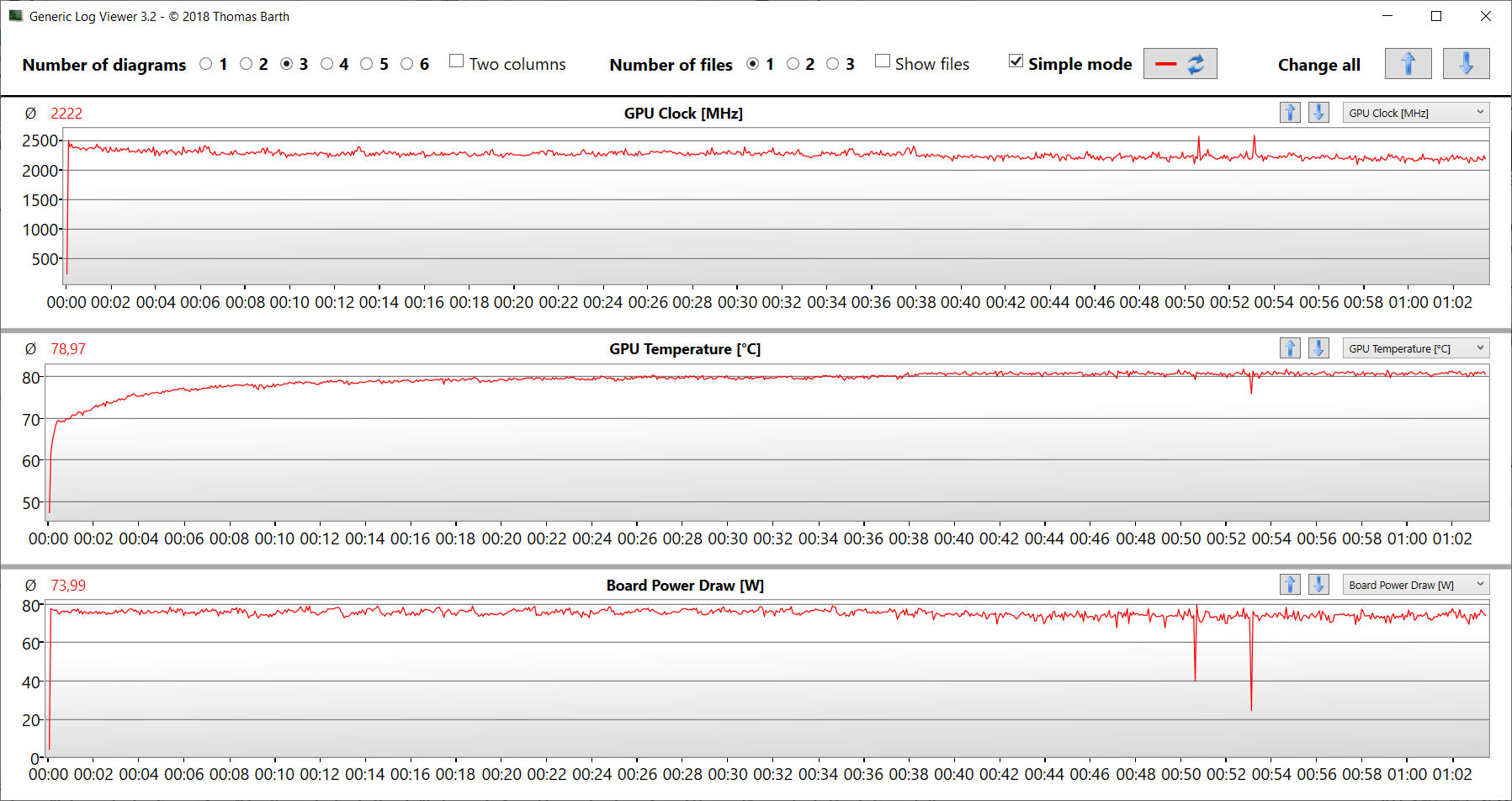Click down arrow next to GPU Temperature dropdown
This screenshot has width=1512, height=801.
tap(1318, 348)
